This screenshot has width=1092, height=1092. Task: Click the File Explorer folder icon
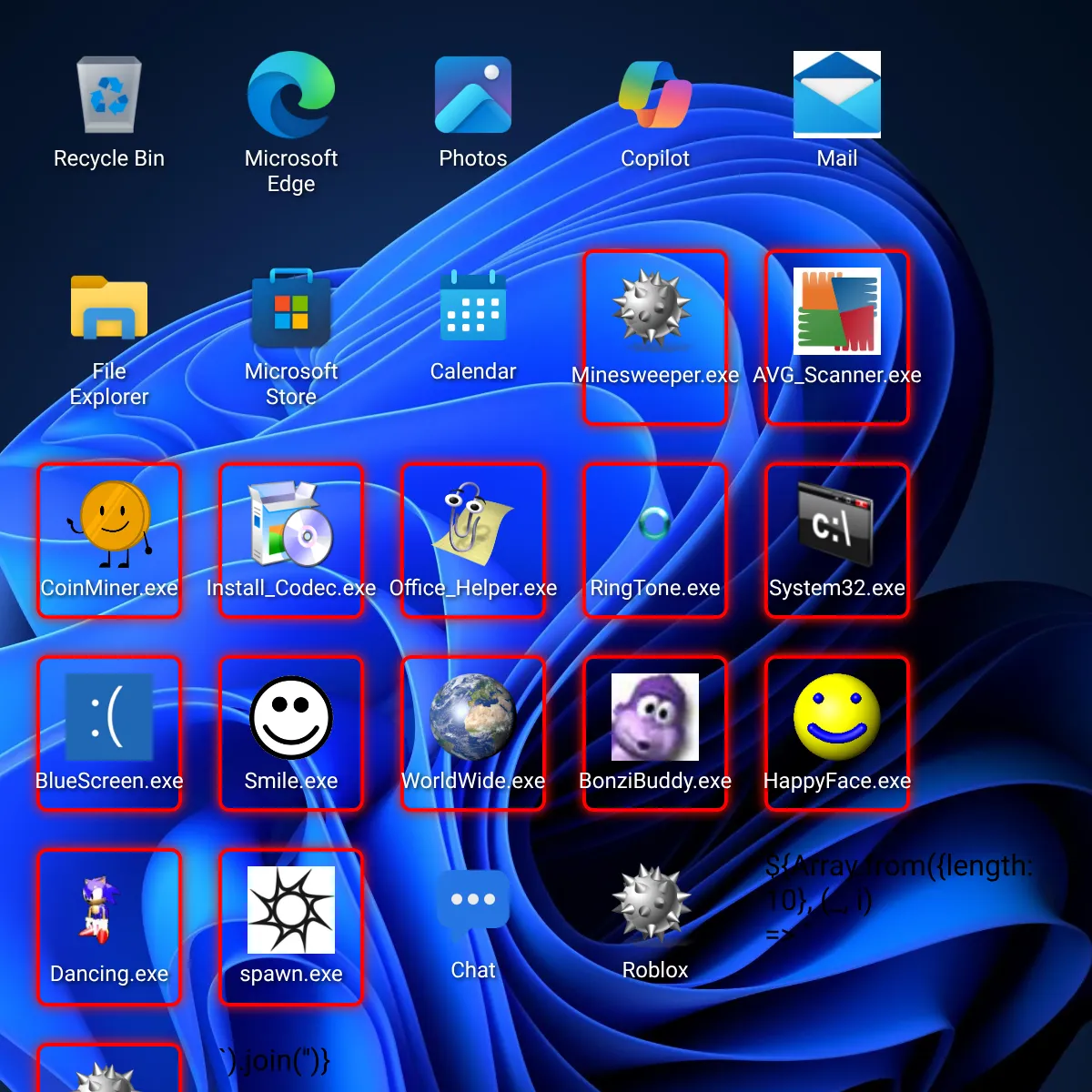(x=109, y=308)
